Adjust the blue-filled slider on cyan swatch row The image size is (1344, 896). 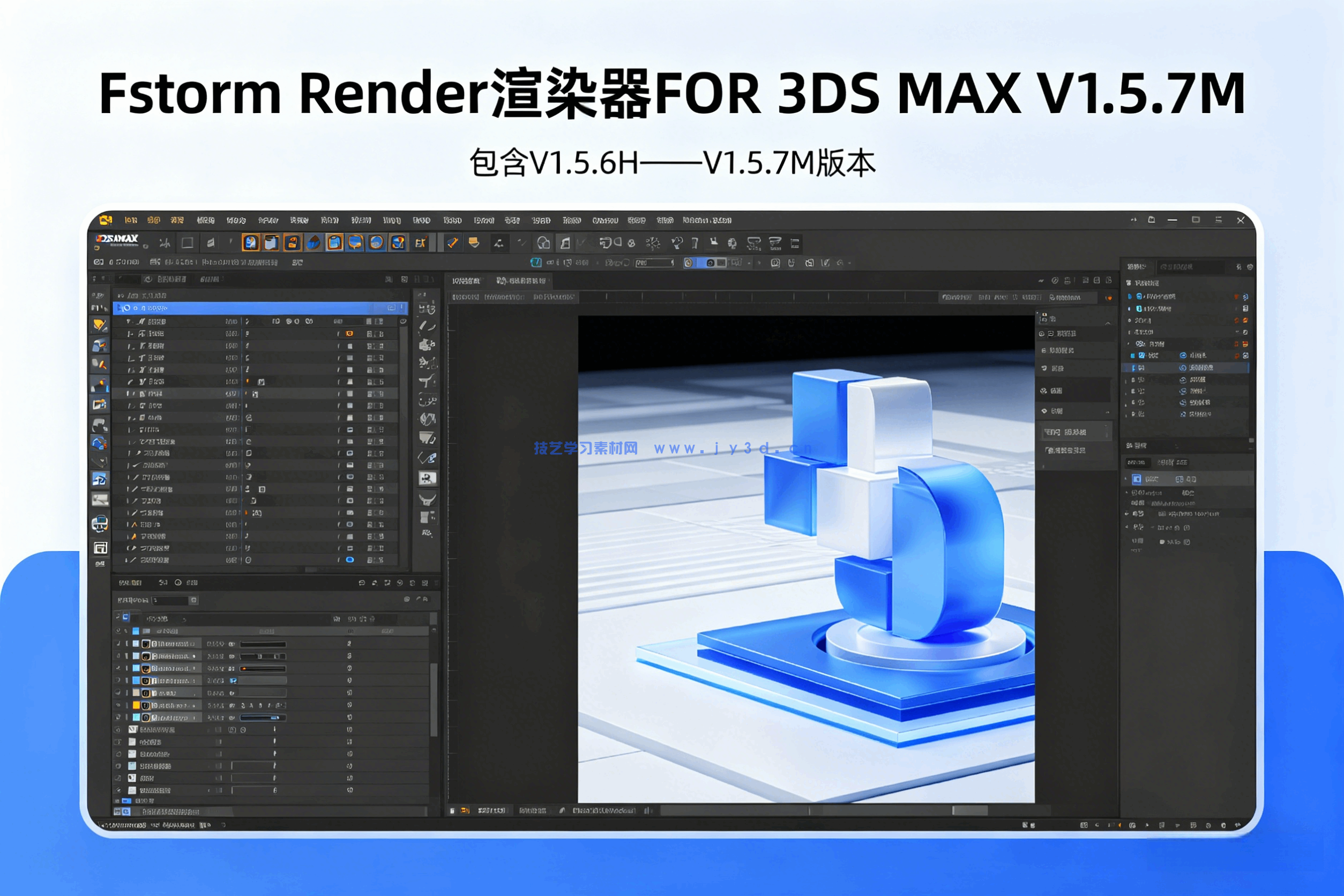click(263, 718)
